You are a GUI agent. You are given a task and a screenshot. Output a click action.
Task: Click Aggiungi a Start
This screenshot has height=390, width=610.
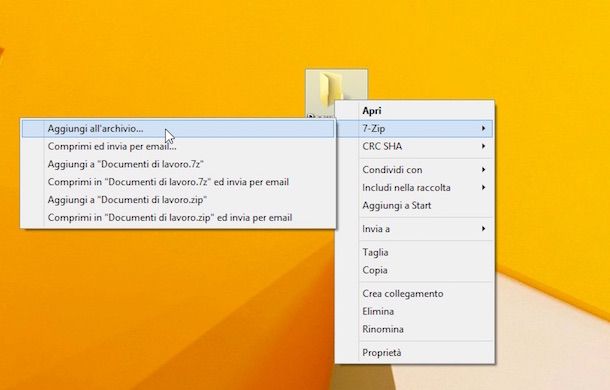[415, 206]
